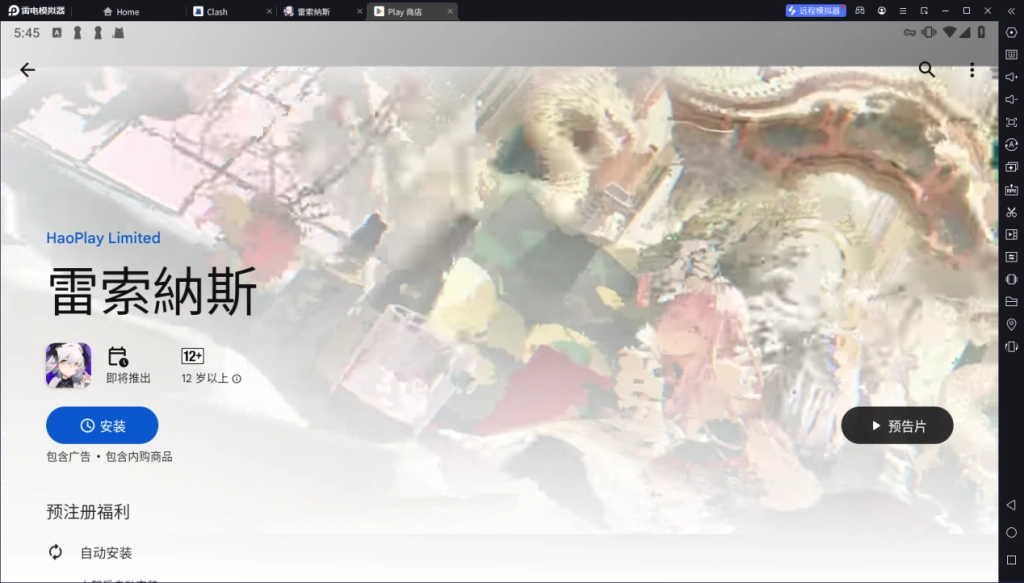Open HaoPlay Limited developer link
The height and width of the screenshot is (583, 1024).
click(x=103, y=238)
